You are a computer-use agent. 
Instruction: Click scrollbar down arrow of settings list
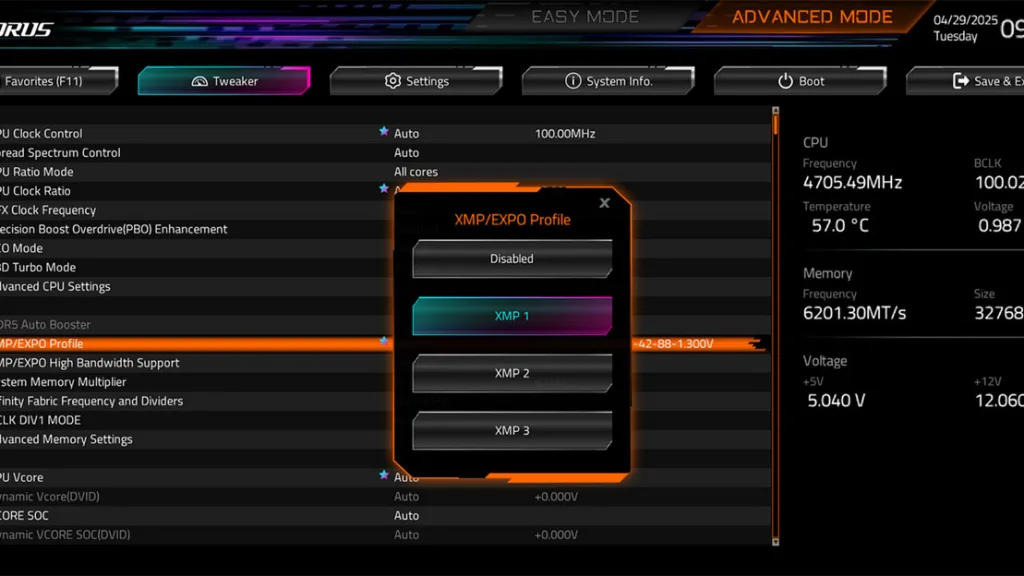776,542
